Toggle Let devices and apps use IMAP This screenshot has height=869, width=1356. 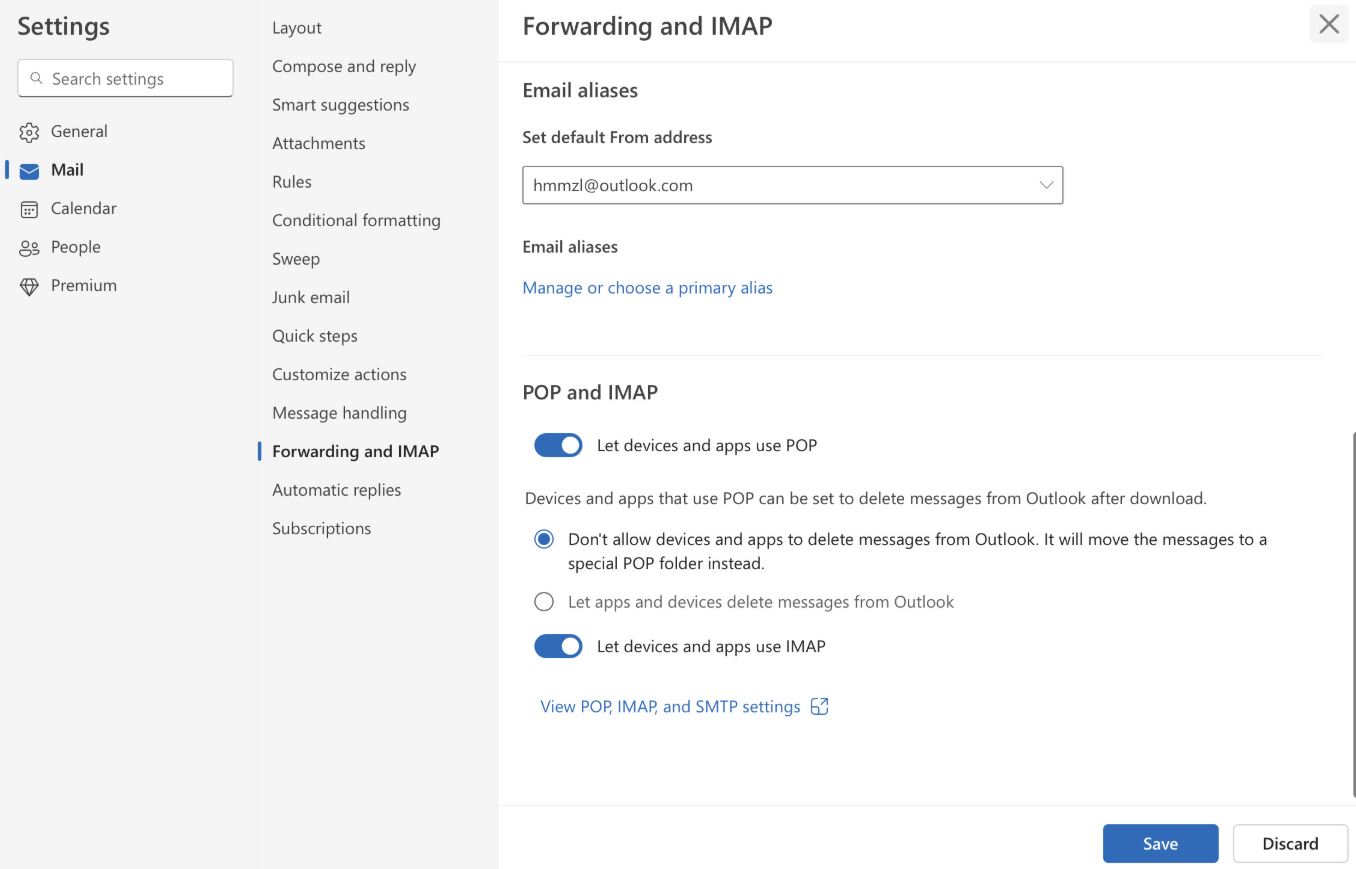(x=558, y=646)
